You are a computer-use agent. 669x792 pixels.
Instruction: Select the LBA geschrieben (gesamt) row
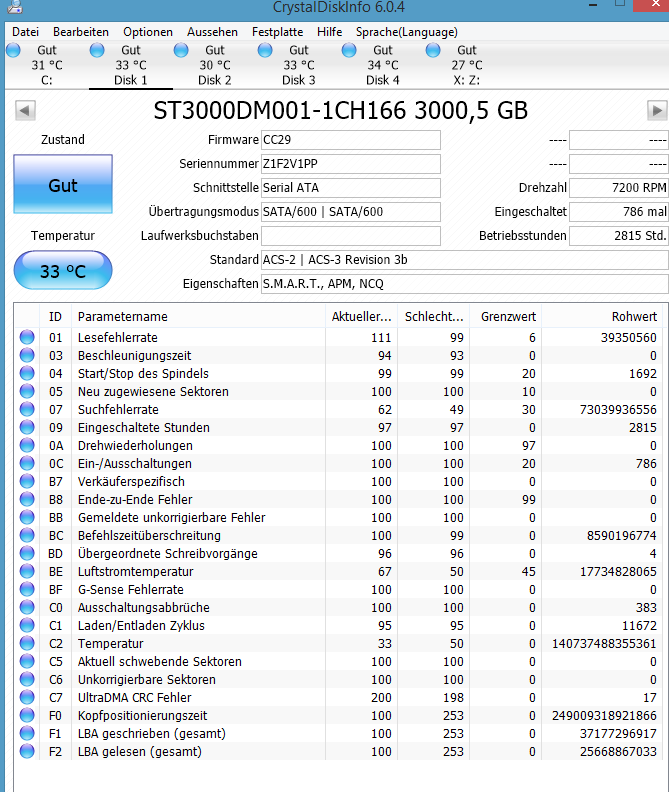tap(338, 733)
